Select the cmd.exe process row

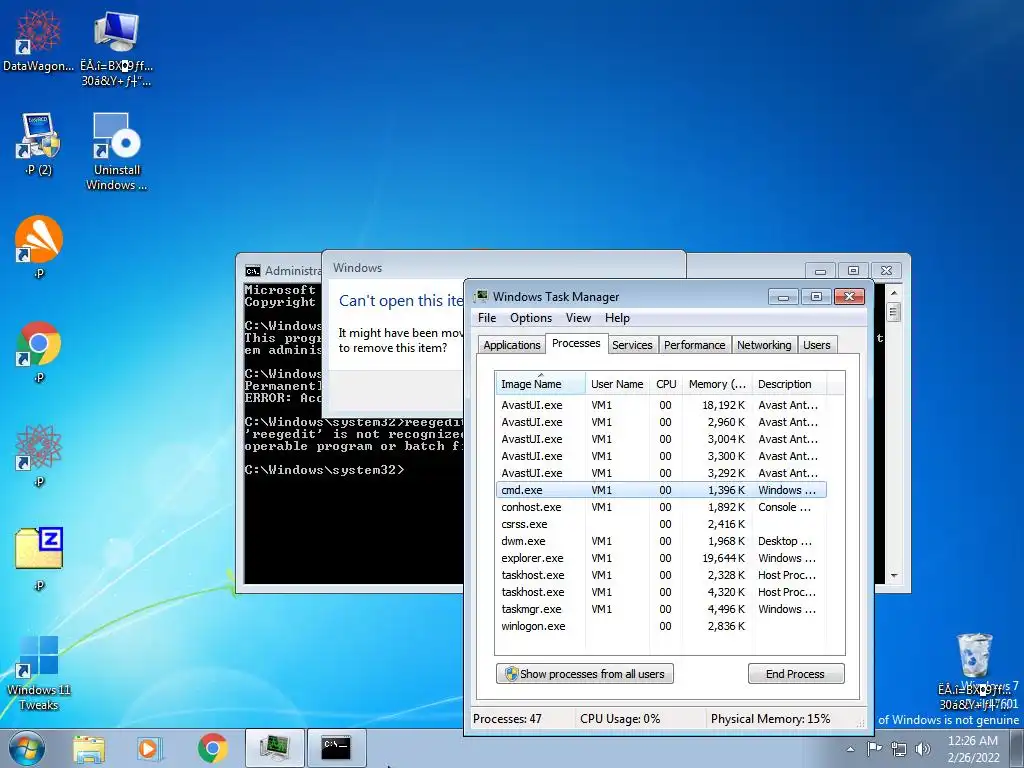tap(661, 490)
